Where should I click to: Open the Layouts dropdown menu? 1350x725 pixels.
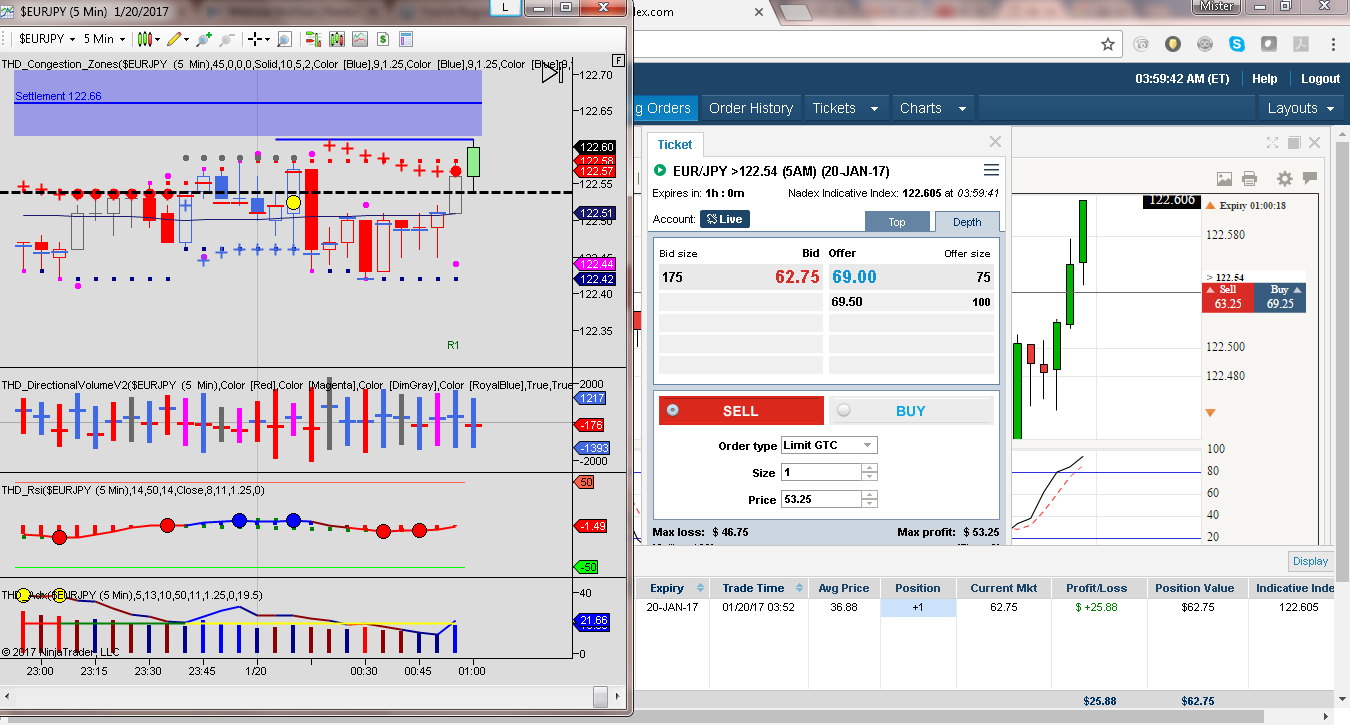tap(1301, 108)
